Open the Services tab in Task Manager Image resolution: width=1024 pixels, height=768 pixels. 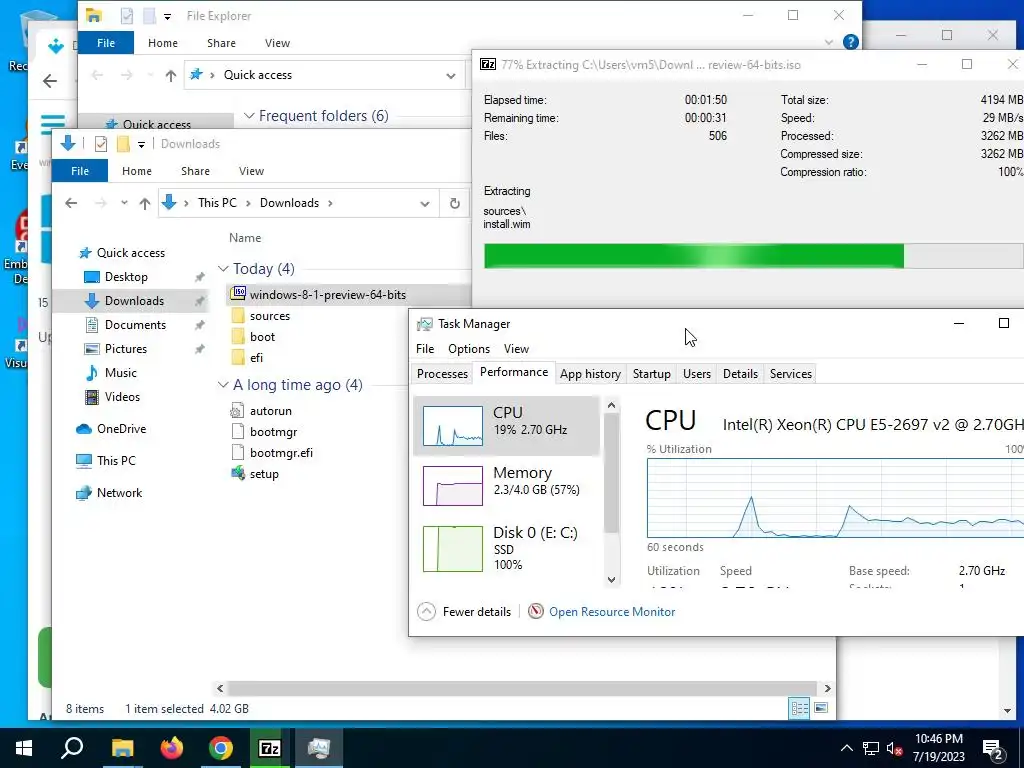tap(791, 374)
